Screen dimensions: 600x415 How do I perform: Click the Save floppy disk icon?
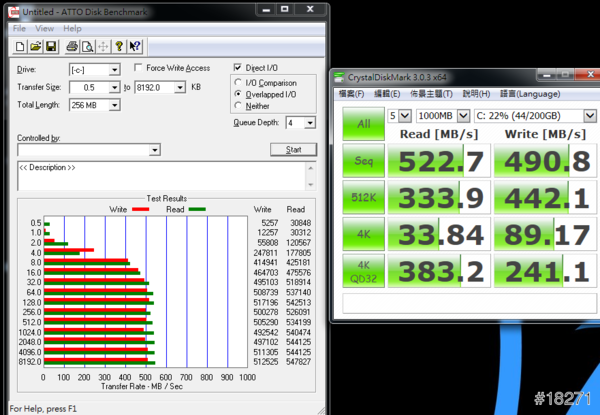[x=51, y=46]
